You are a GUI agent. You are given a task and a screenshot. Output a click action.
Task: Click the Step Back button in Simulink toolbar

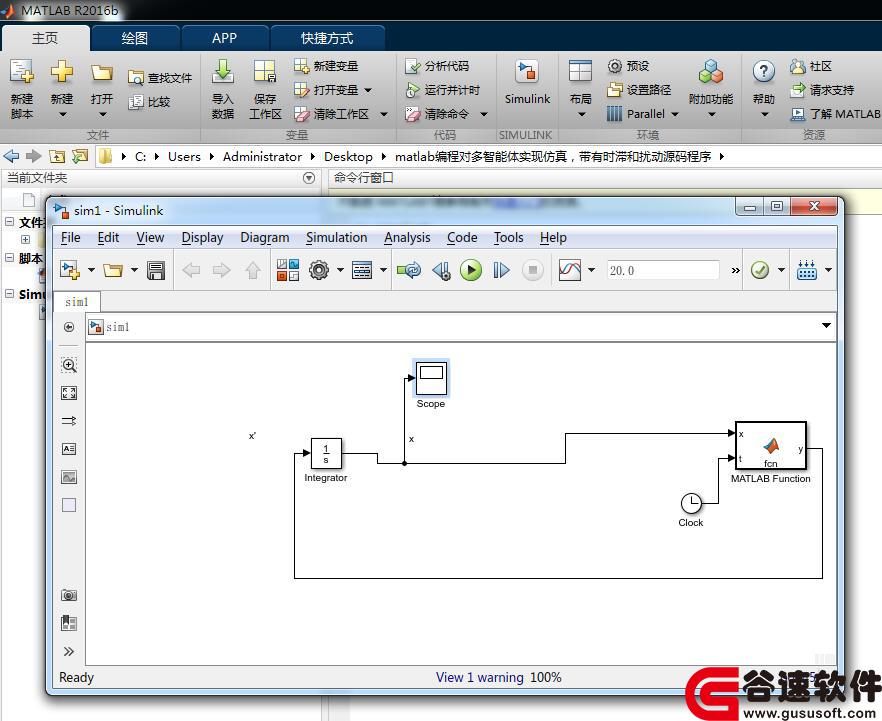point(441,271)
